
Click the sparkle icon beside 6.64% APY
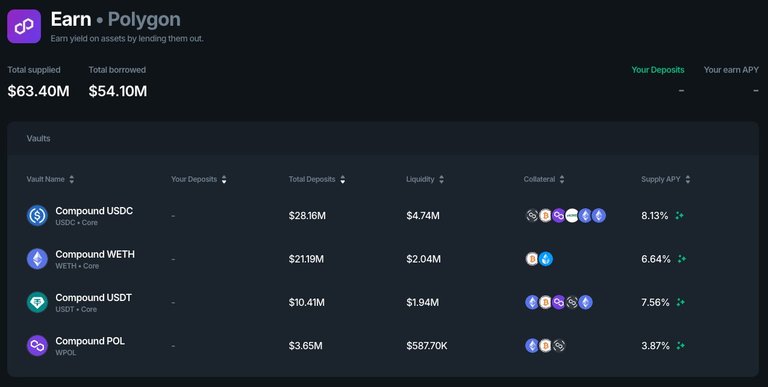click(682, 259)
